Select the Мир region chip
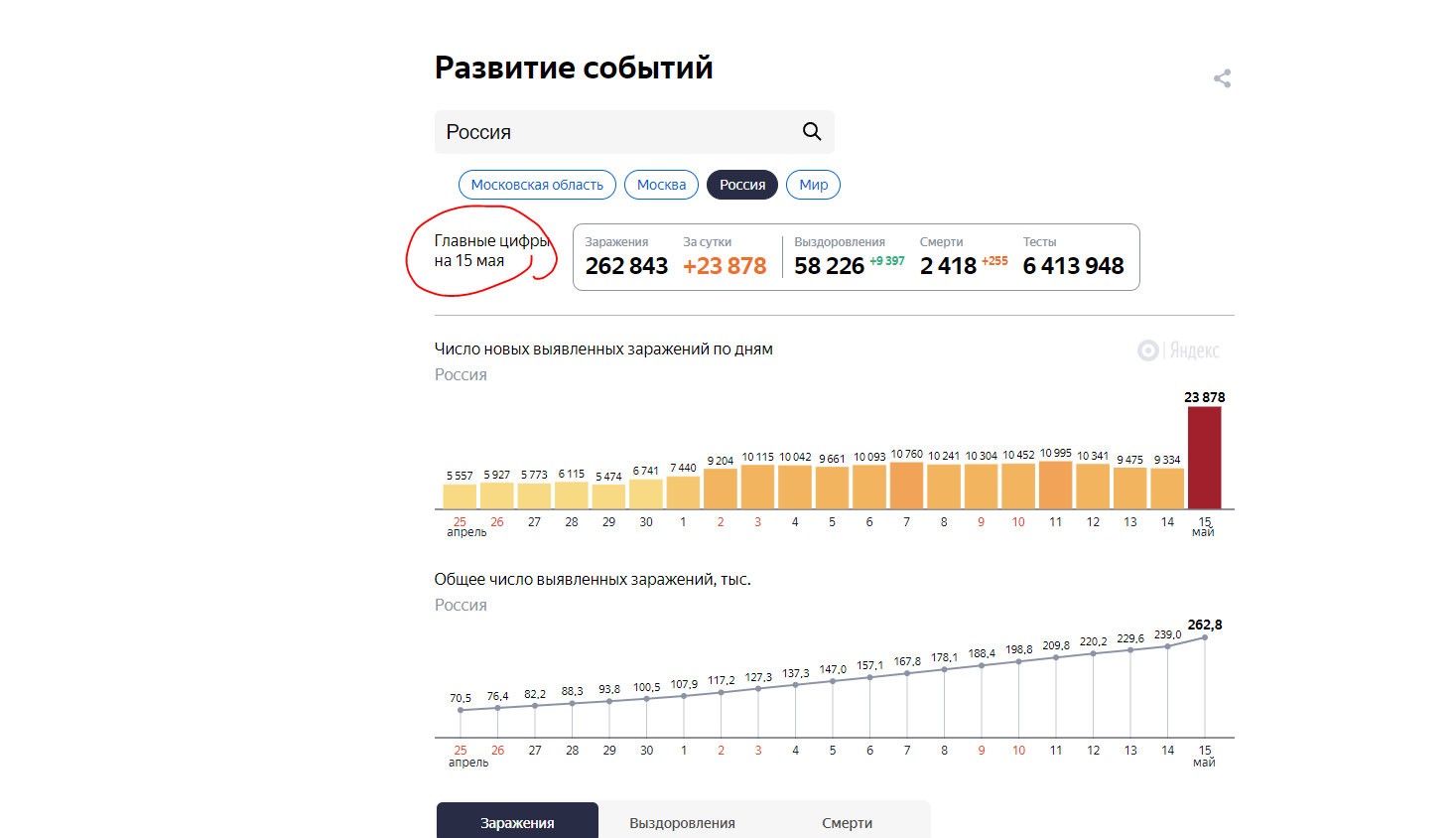 813,185
